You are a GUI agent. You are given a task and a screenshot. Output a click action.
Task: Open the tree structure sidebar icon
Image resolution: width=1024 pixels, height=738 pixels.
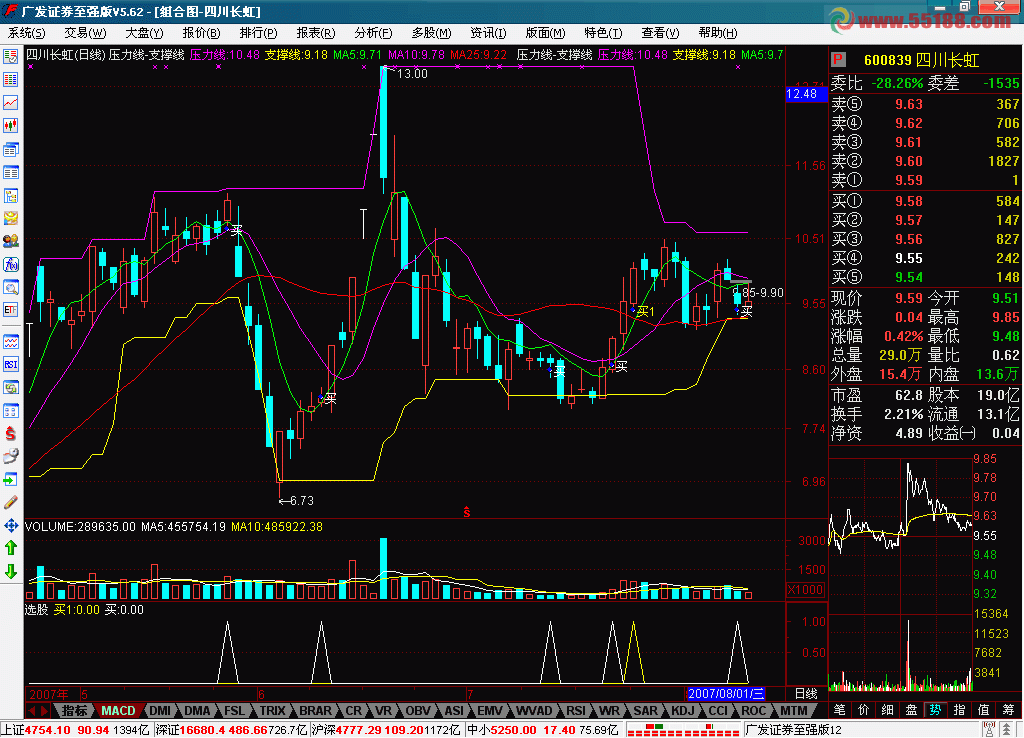[x=10, y=195]
